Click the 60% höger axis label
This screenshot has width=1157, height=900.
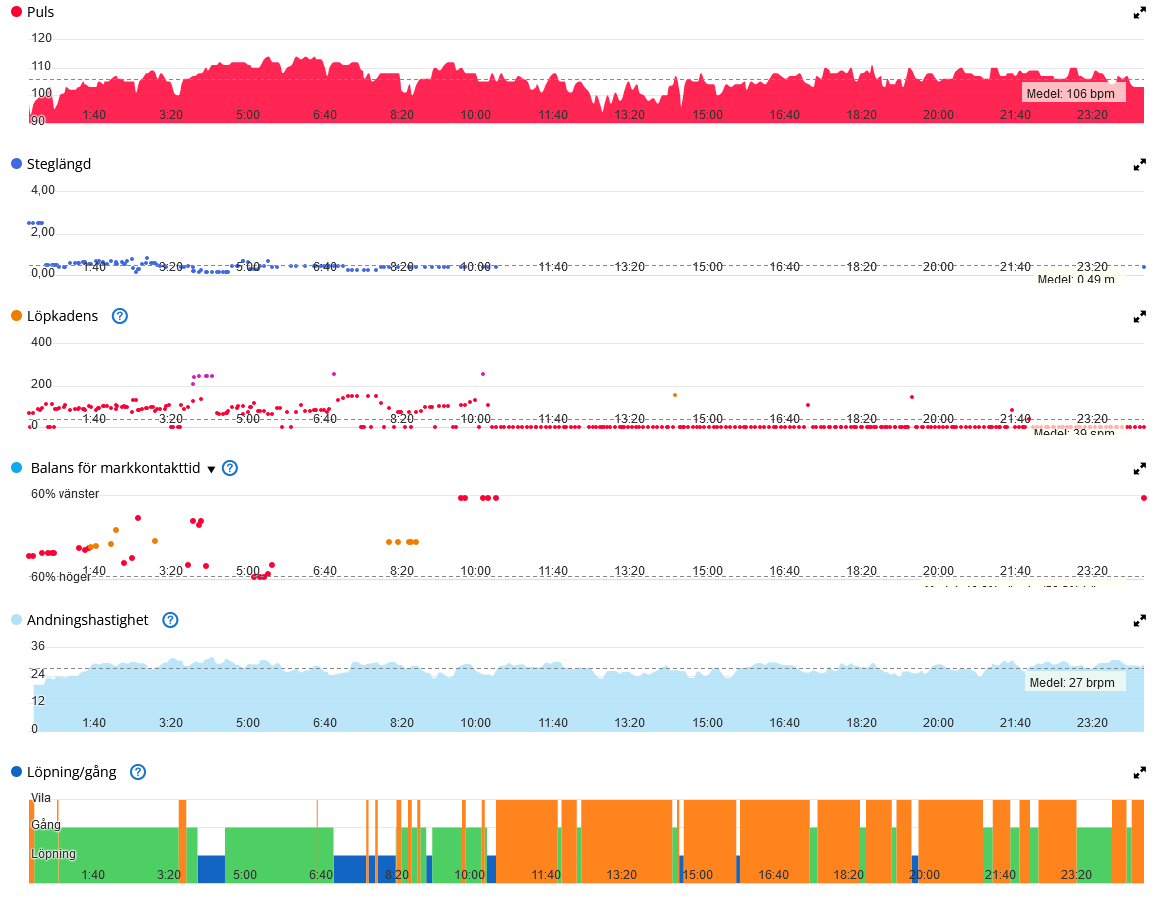coord(61,577)
